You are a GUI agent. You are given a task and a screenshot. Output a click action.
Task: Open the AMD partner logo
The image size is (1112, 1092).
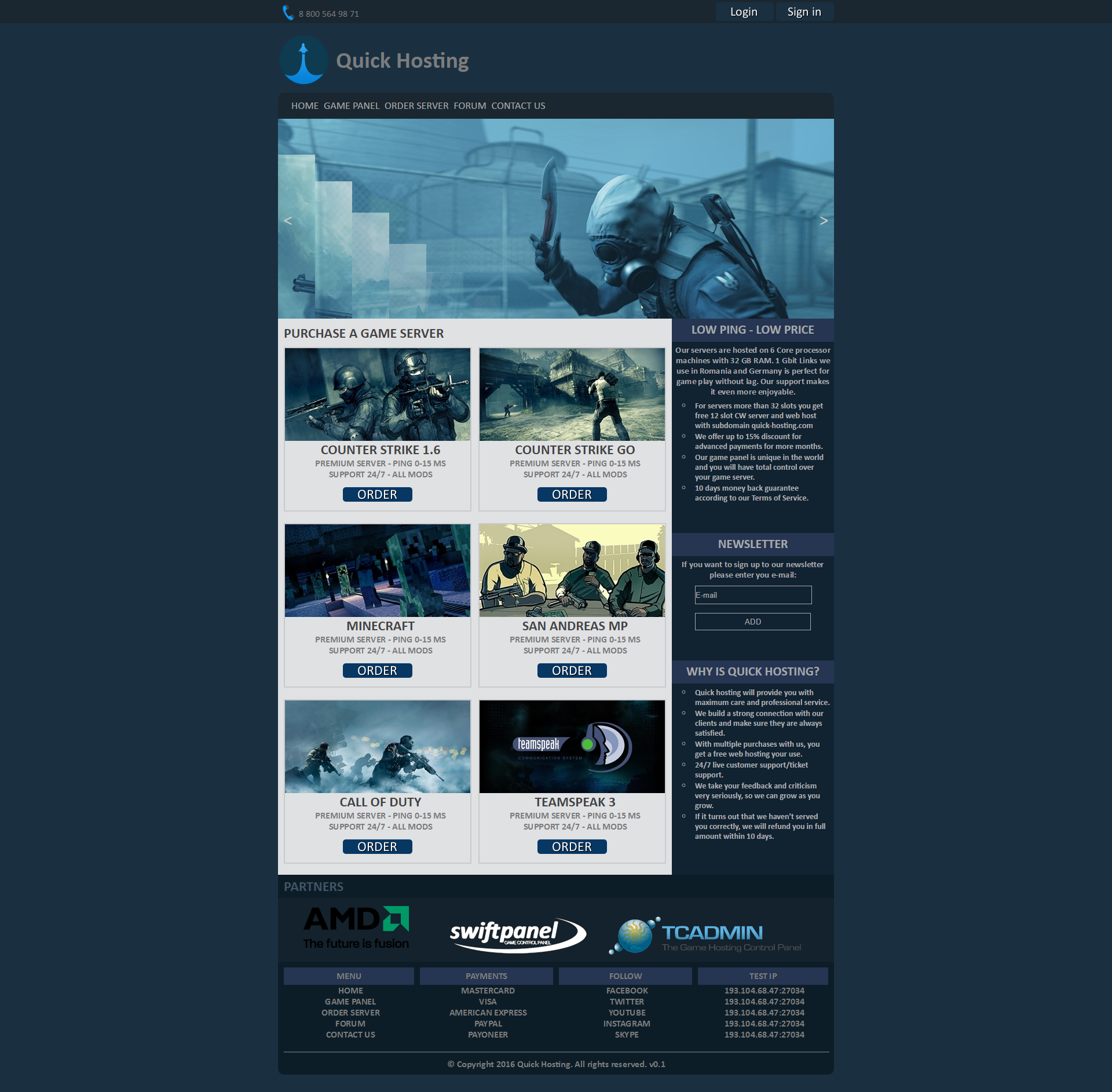(356, 927)
